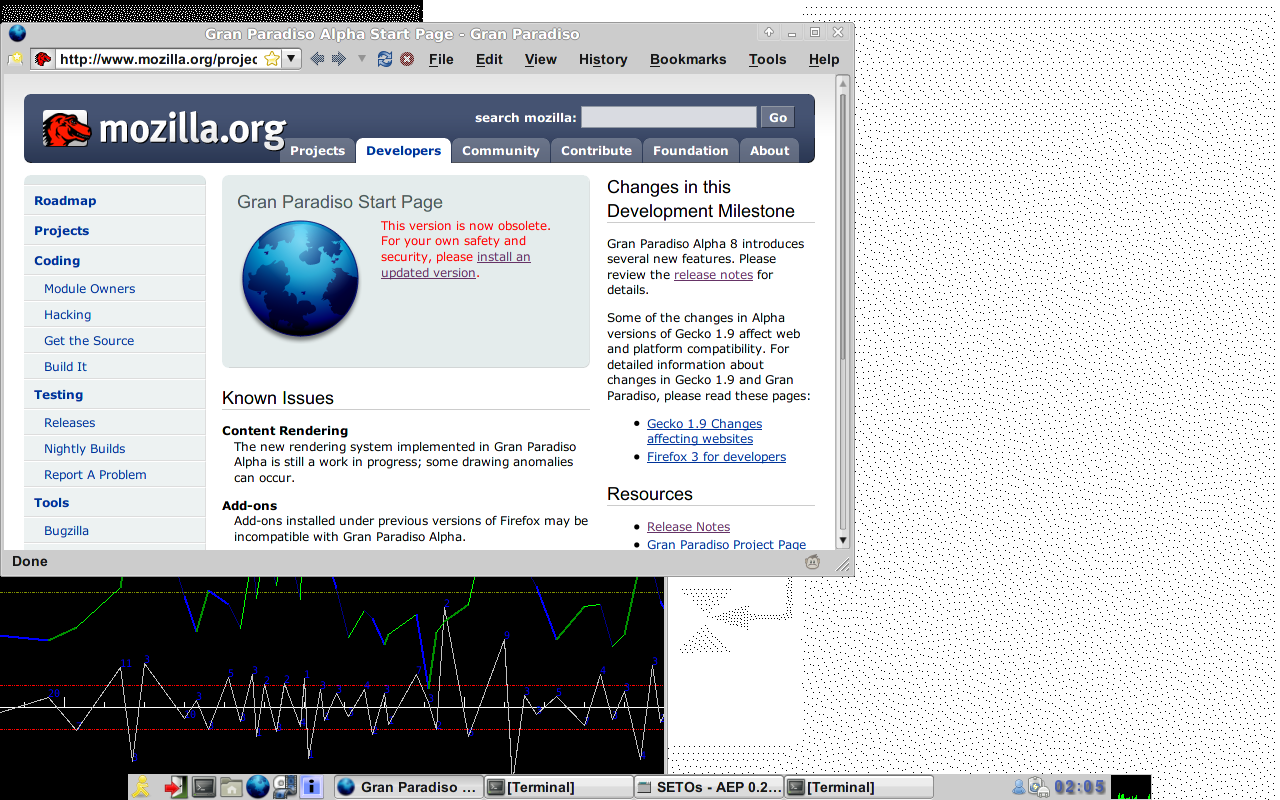Open the Edit menu

[x=489, y=59]
